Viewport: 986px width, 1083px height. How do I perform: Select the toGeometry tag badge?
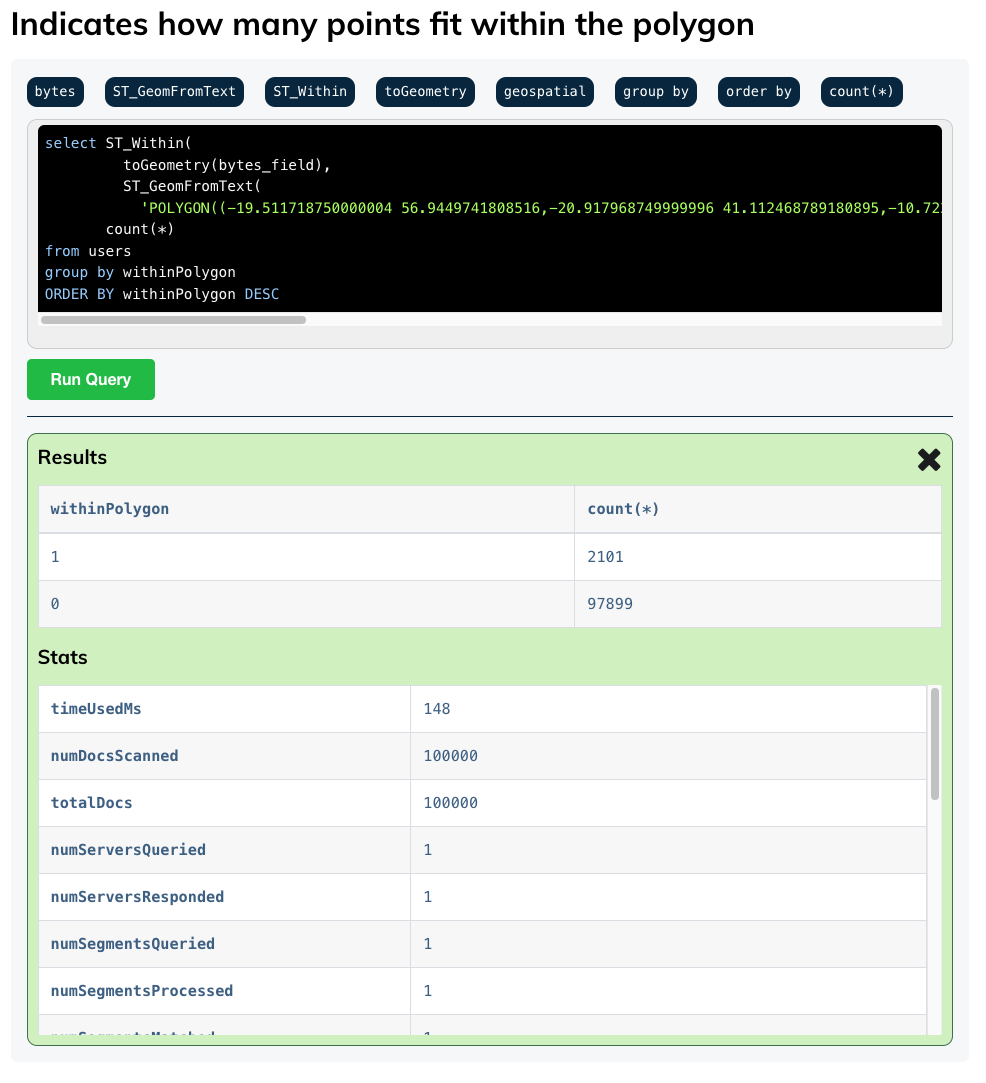click(x=424, y=91)
